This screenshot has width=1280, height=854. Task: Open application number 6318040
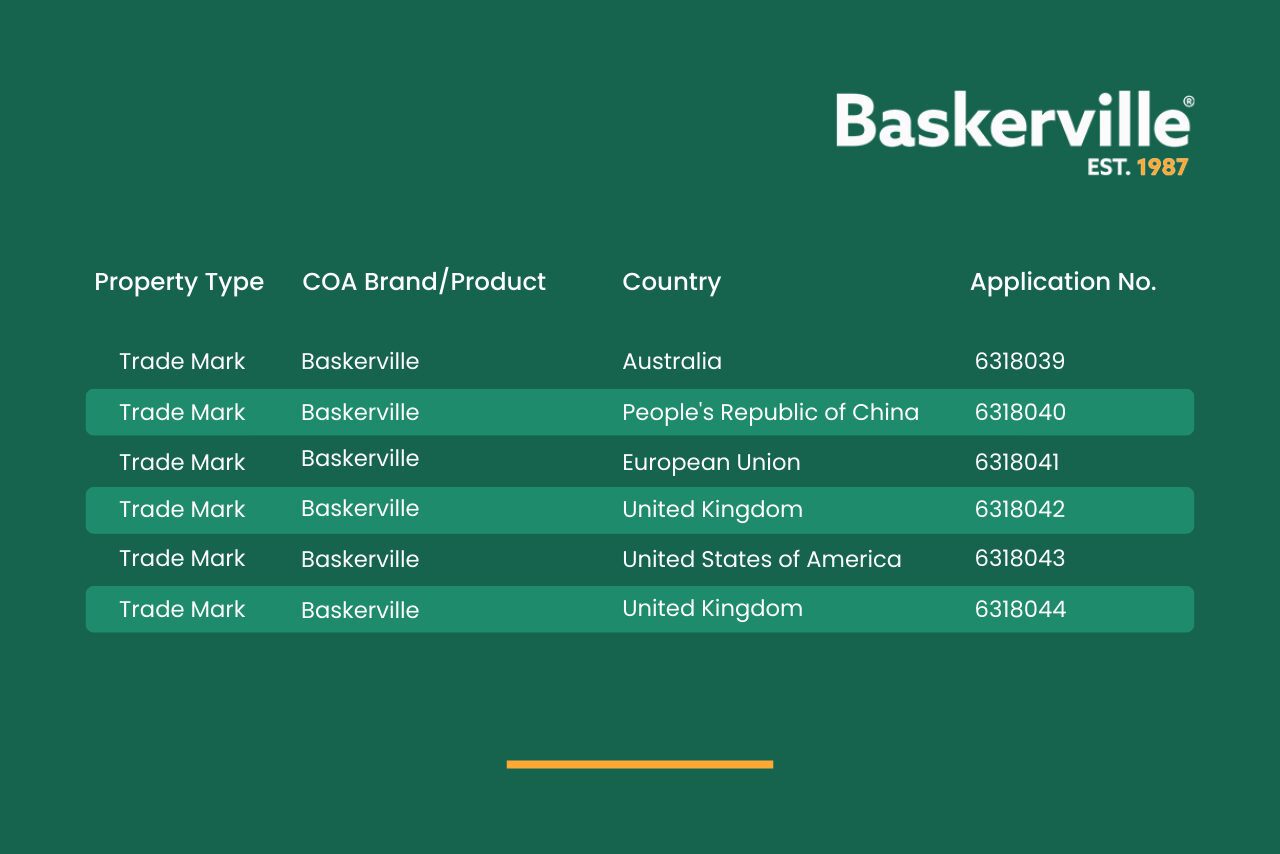coord(1020,412)
